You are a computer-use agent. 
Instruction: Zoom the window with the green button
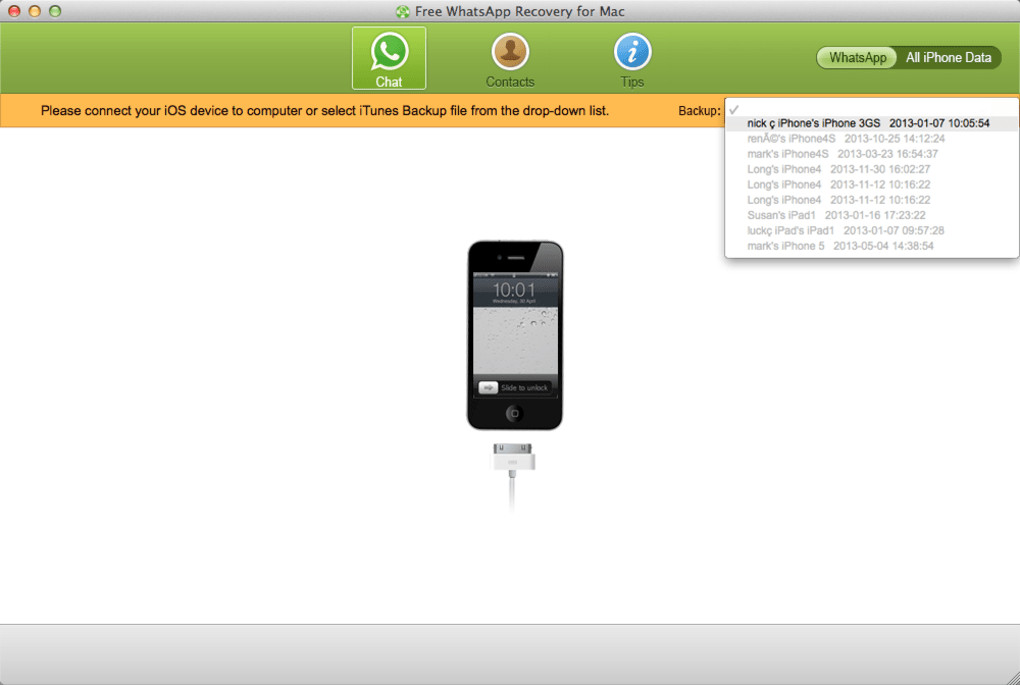pos(55,11)
